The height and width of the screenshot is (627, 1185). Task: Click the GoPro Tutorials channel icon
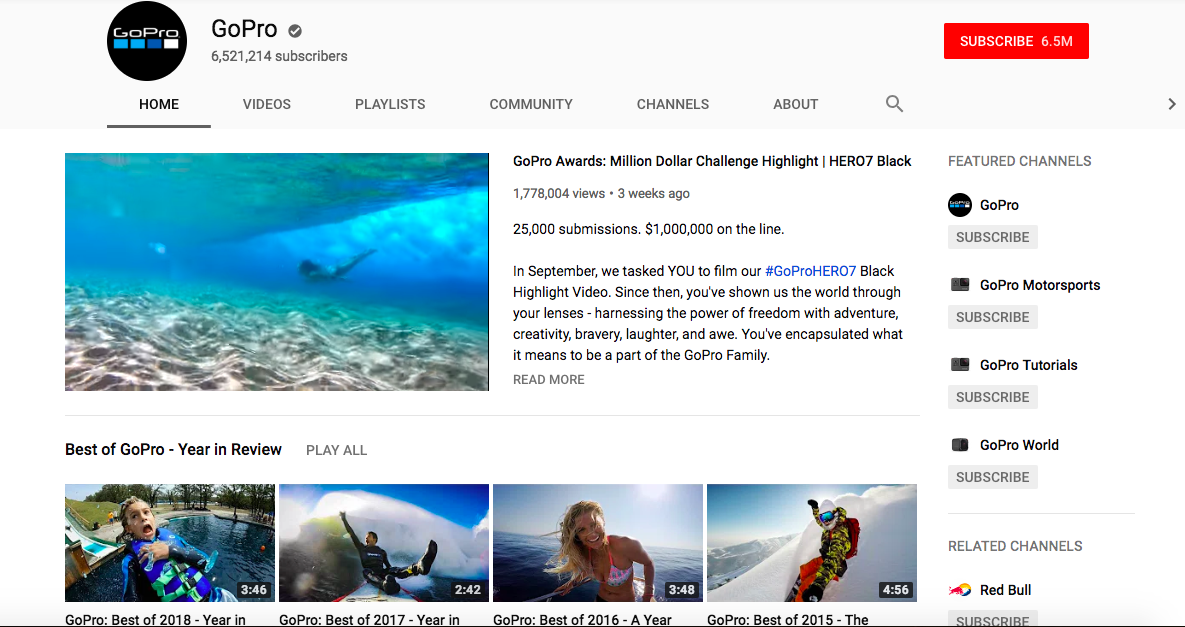[x=960, y=365]
